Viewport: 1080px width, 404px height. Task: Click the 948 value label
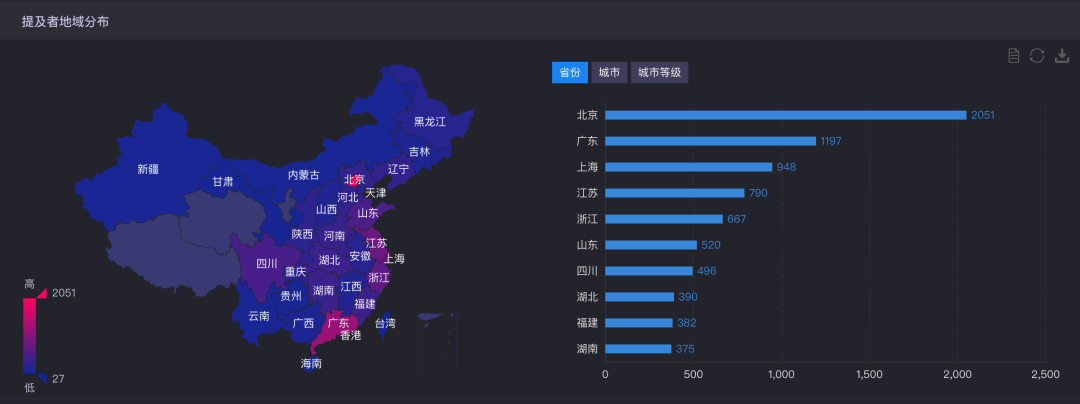point(786,167)
